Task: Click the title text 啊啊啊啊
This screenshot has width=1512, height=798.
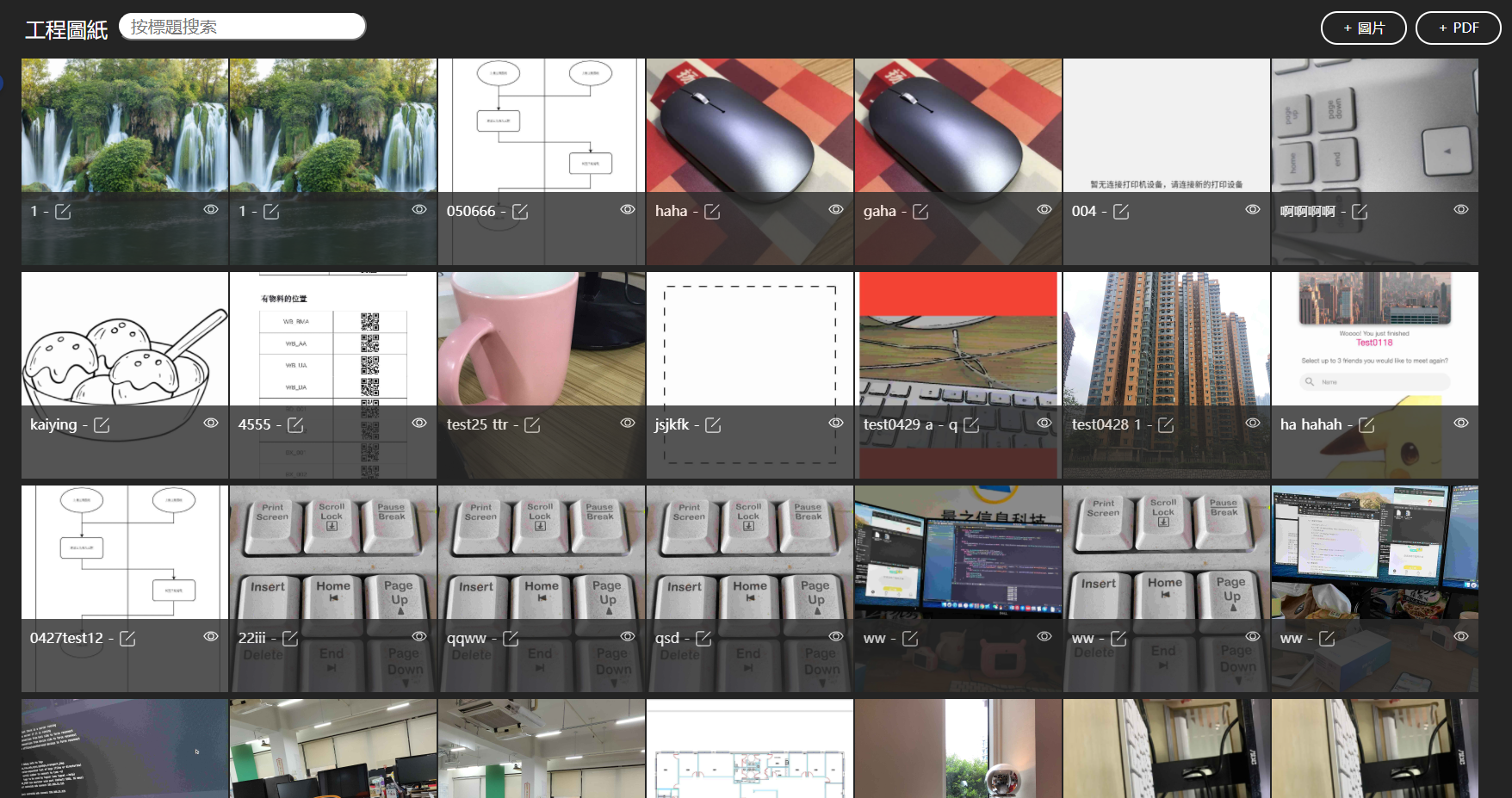Action: point(1307,211)
